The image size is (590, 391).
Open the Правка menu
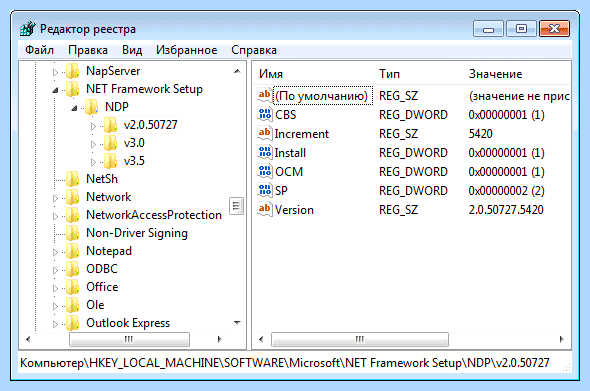coord(88,50)
